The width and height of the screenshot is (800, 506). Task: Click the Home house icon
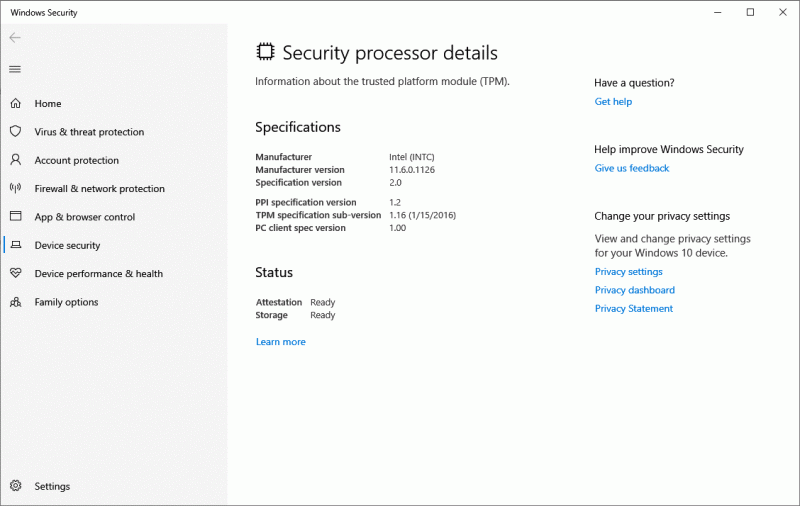click(x=15, y=103)
